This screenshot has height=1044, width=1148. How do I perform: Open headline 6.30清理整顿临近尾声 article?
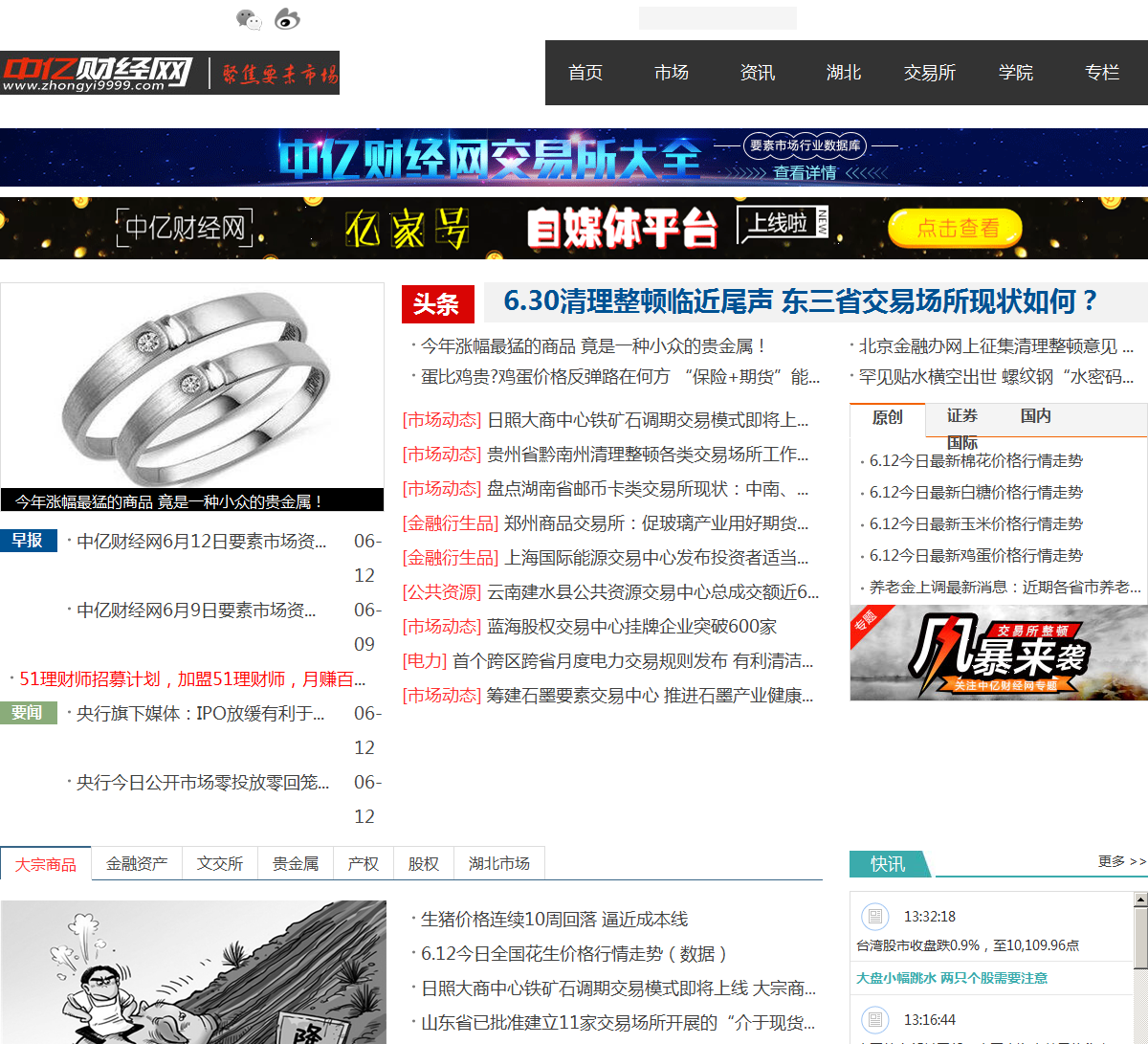[x=801, y=301]
